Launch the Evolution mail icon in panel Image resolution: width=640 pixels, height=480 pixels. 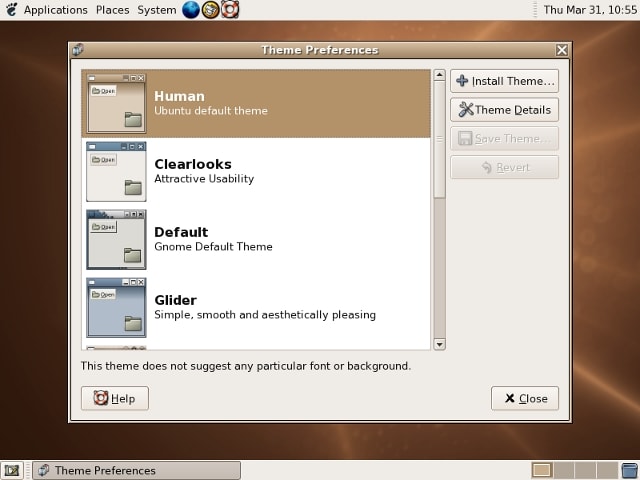coord(211,10)
